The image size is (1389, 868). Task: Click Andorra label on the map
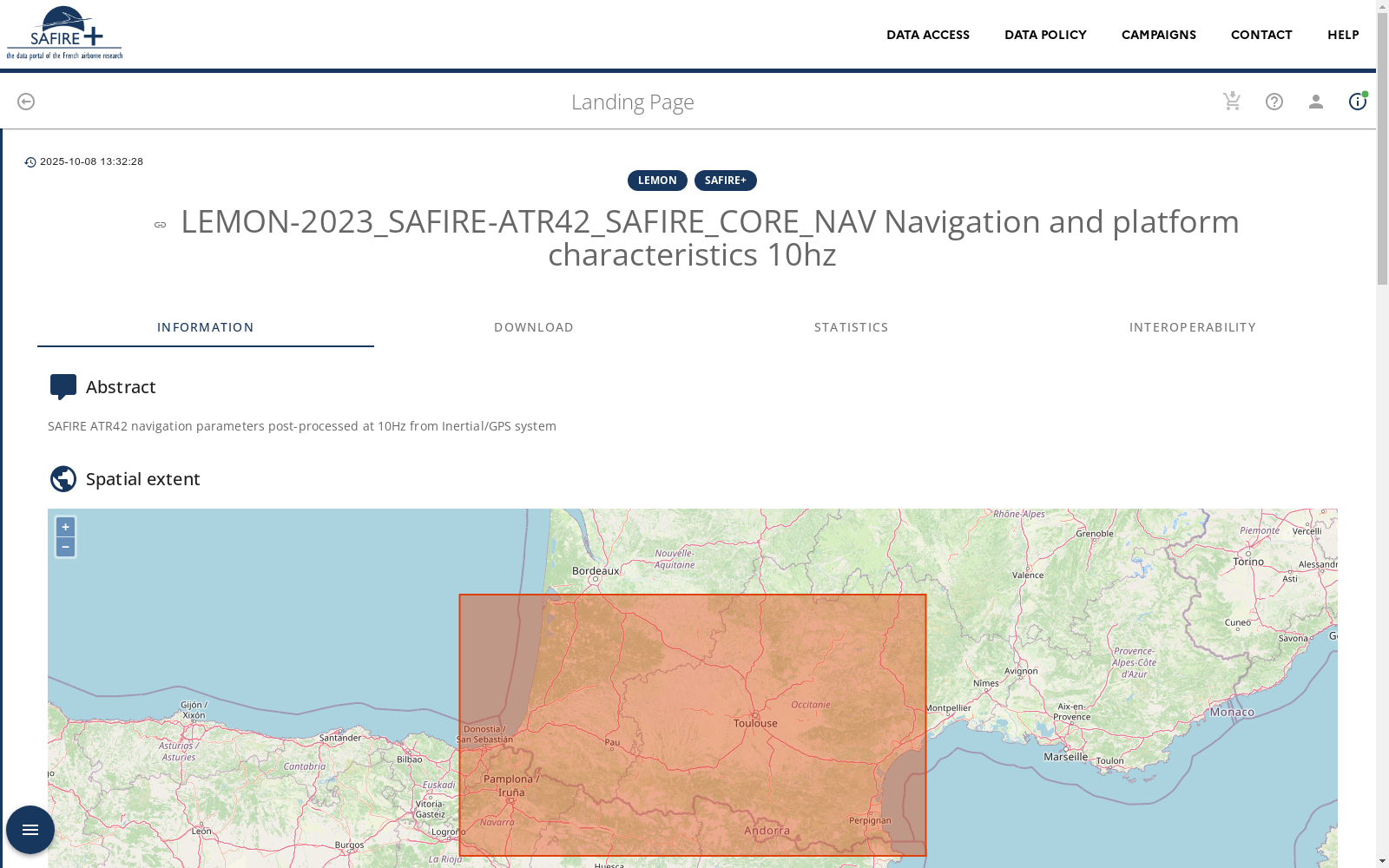click(x=767, y=831)
